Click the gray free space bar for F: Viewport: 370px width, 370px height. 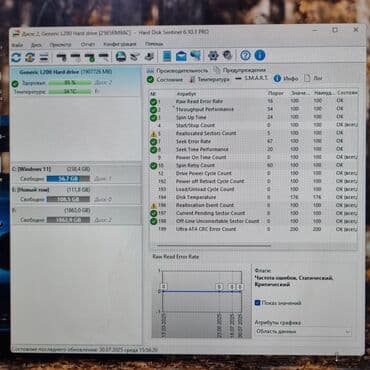pos(68,220)
